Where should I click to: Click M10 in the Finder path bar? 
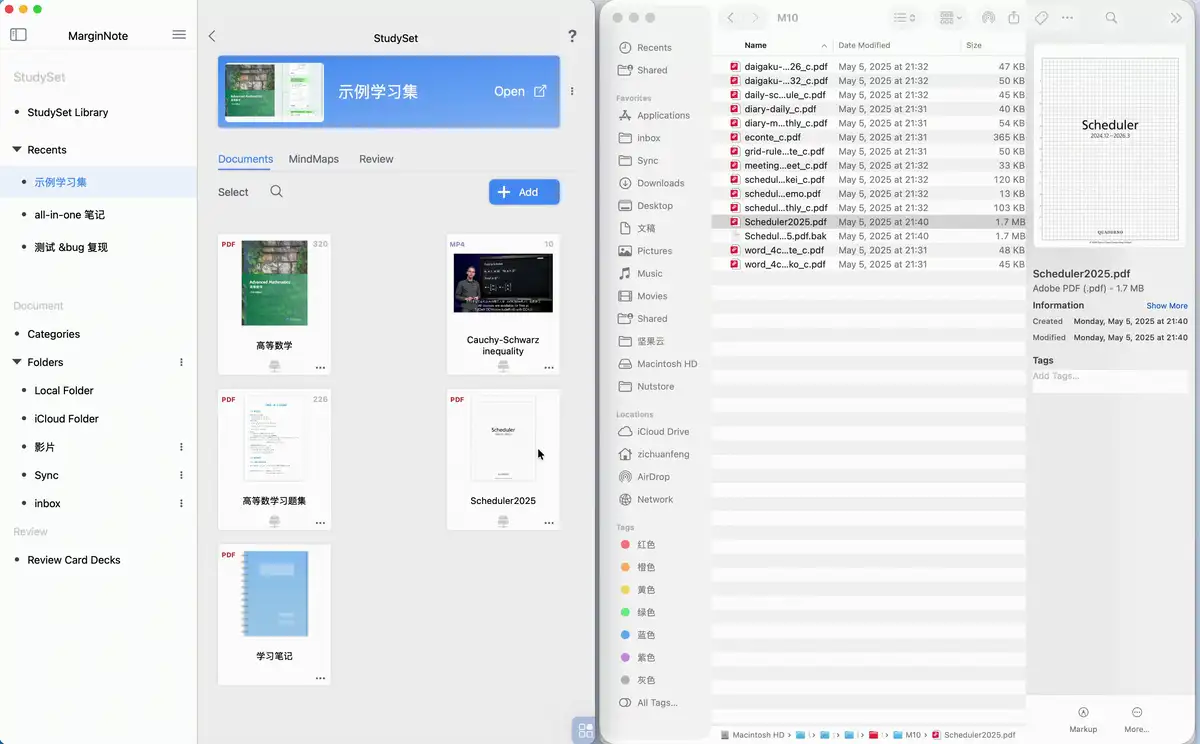pos(905,735)
